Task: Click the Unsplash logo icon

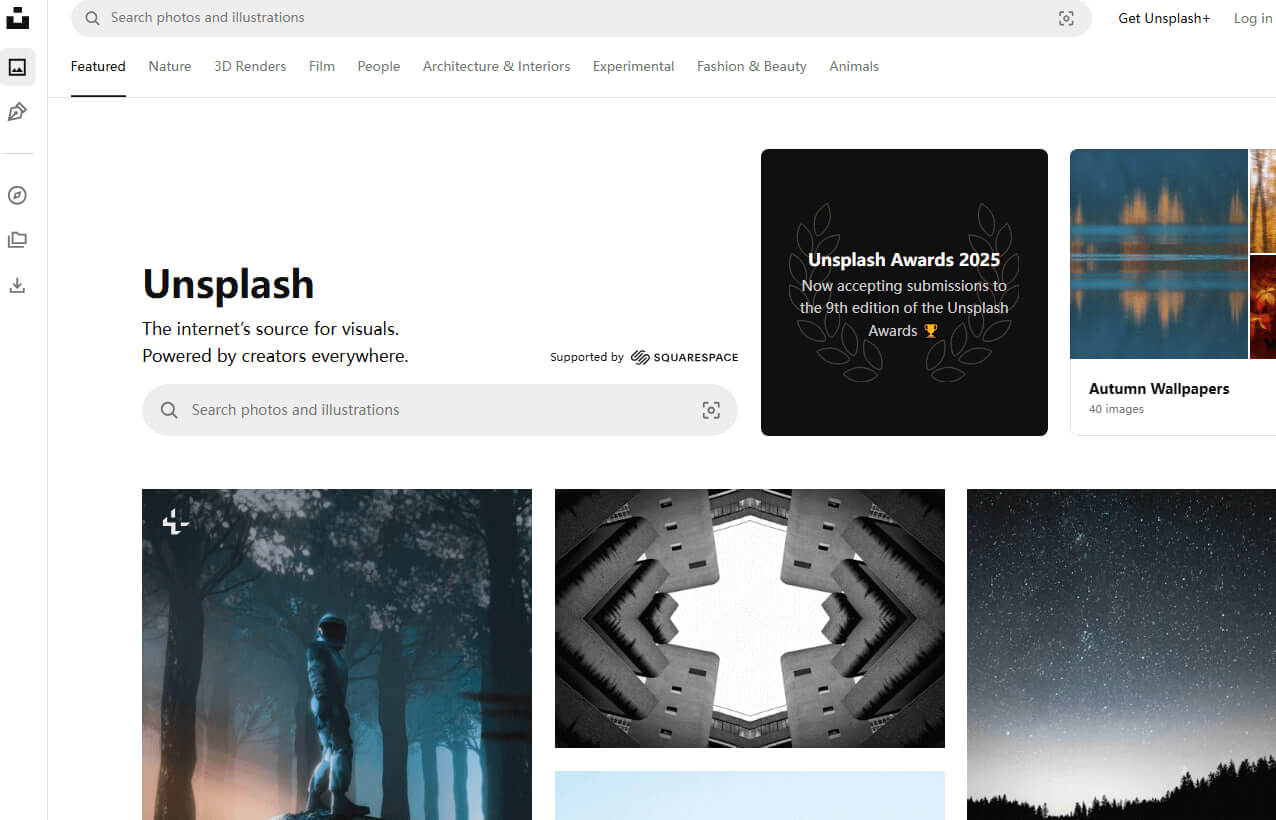Action: (17, 17)
